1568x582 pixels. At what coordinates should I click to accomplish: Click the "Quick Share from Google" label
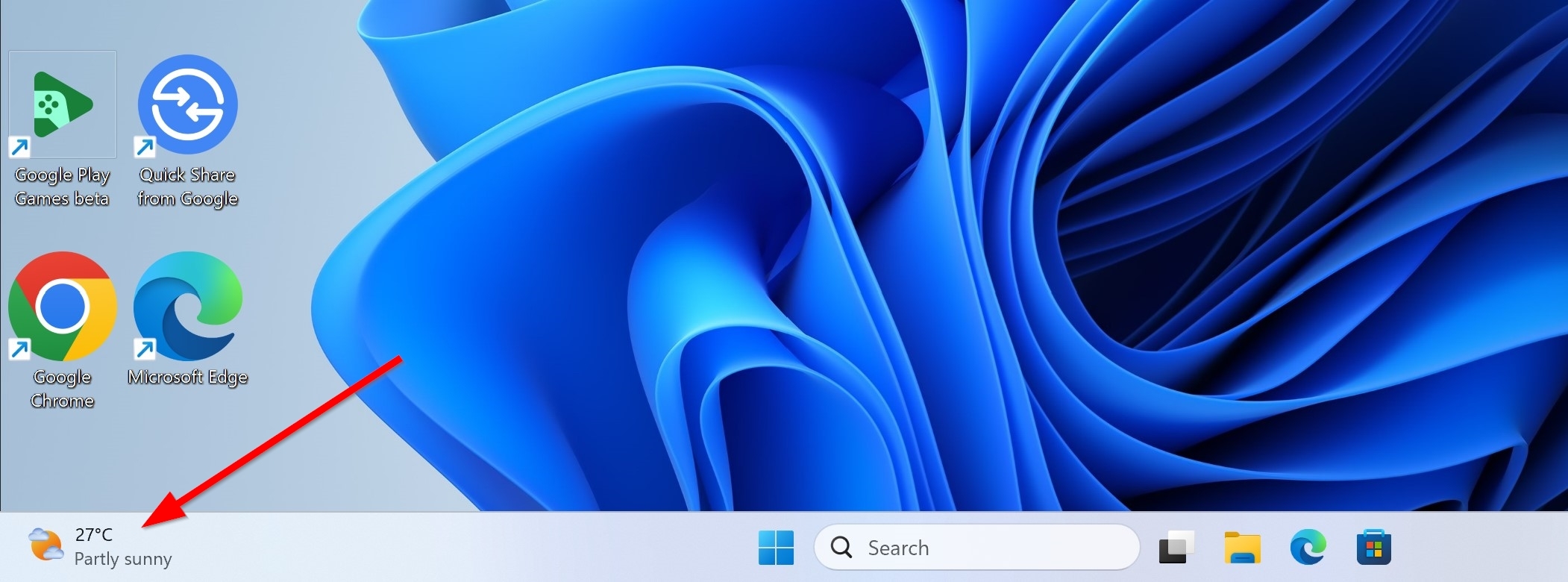[x=188, y=187]
